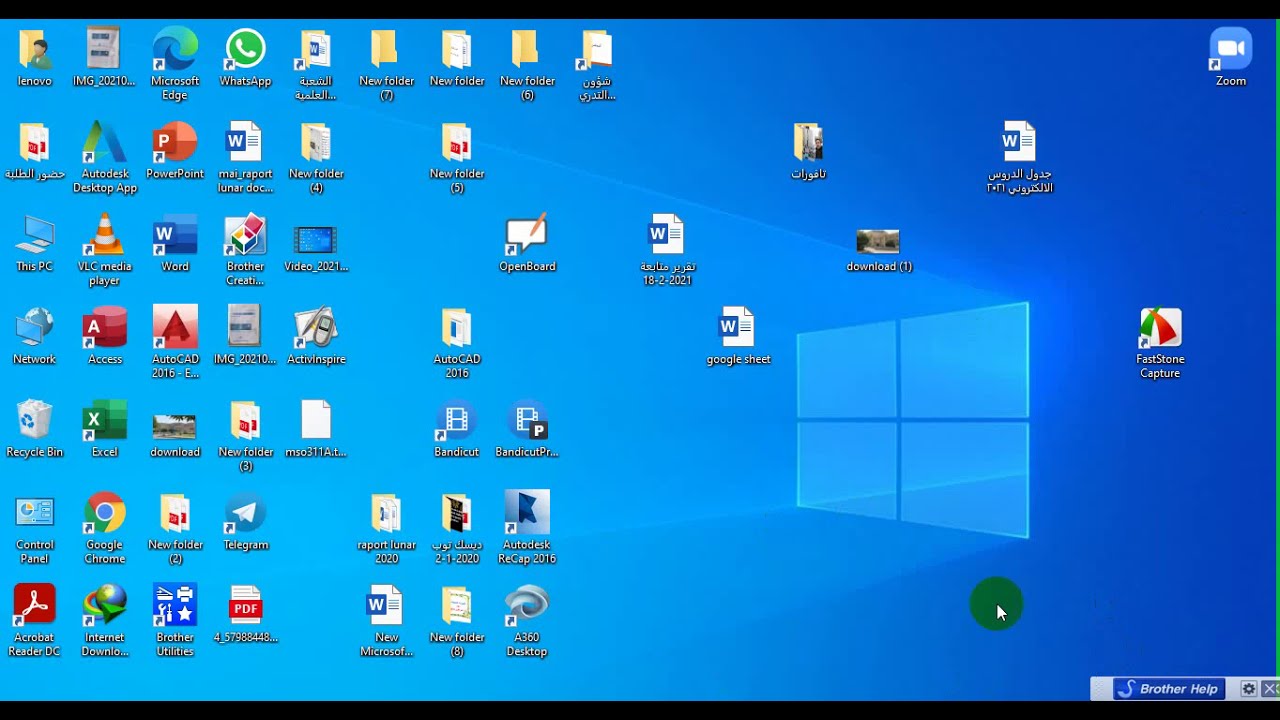Select the AutoCAD 2016 folder icon

pyautogui.click(x=457, y=343)
